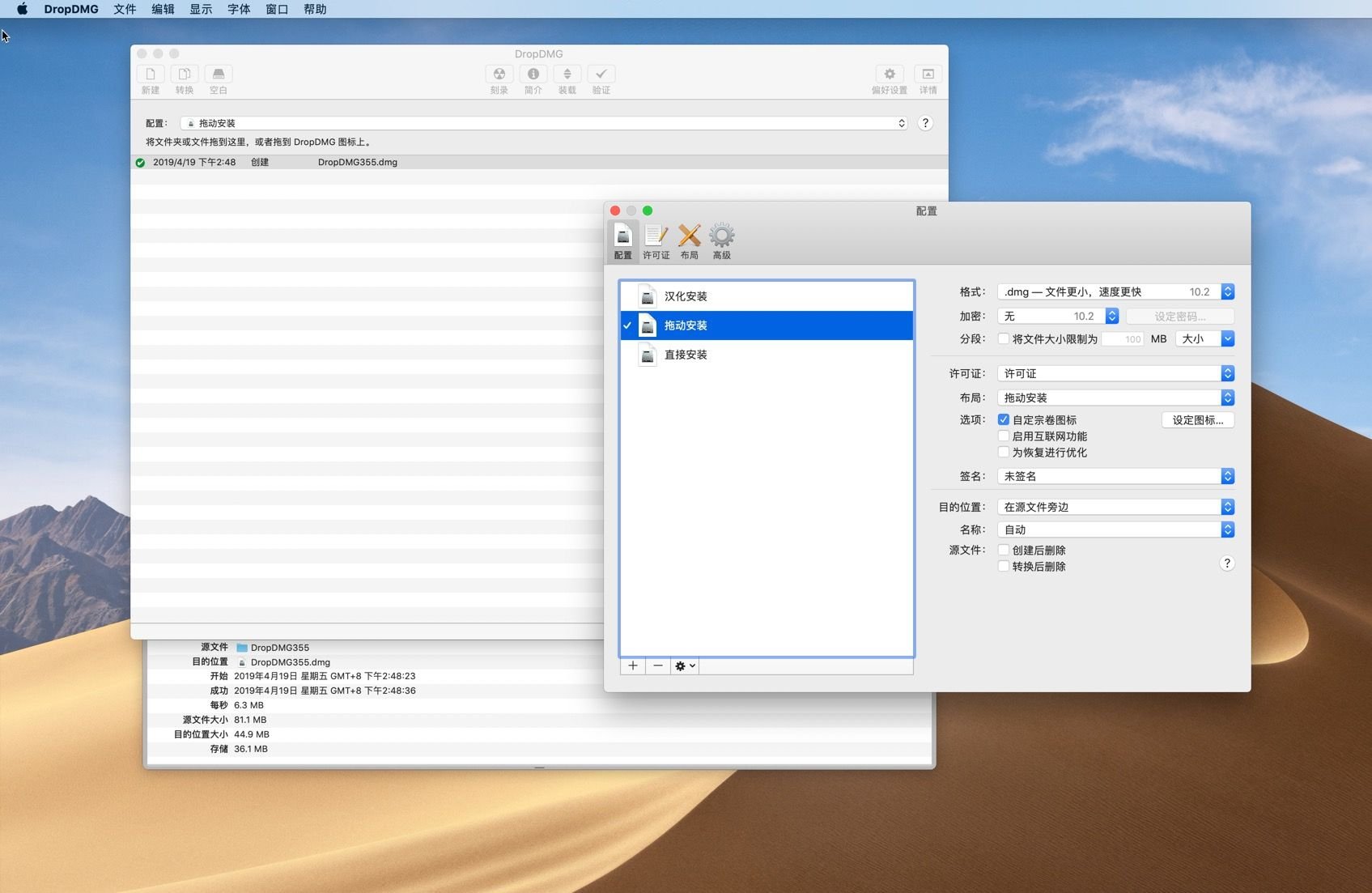Add a new configuration with plus button
Screen dimensions: 1372x893
(x=633, y=665)
